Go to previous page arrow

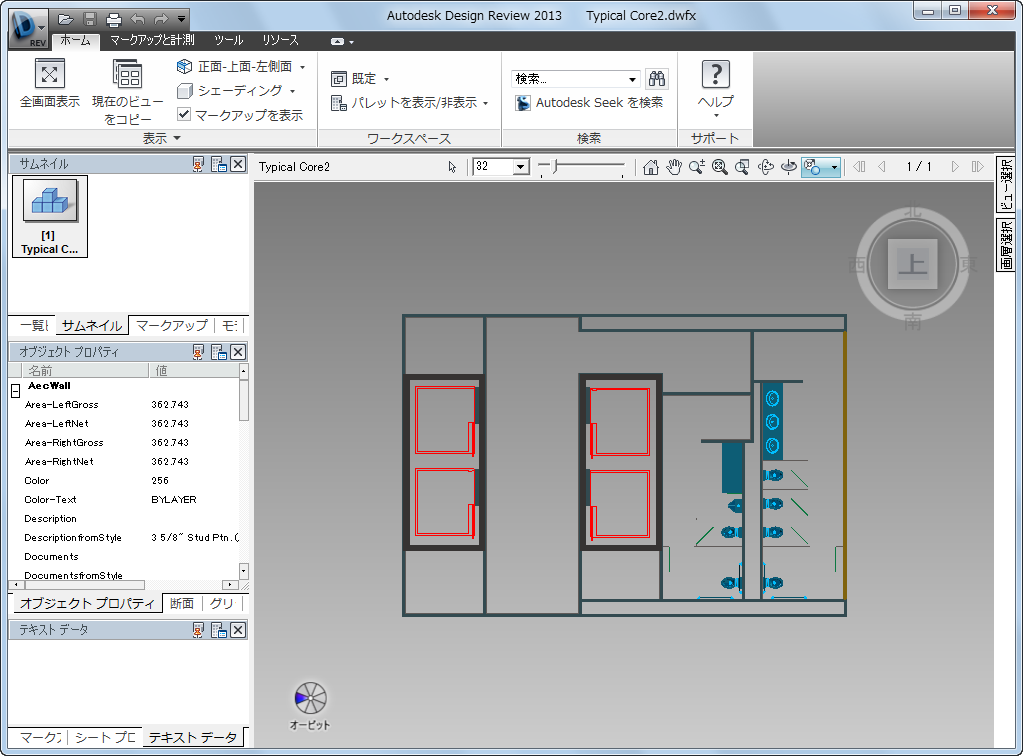point(882,167)
